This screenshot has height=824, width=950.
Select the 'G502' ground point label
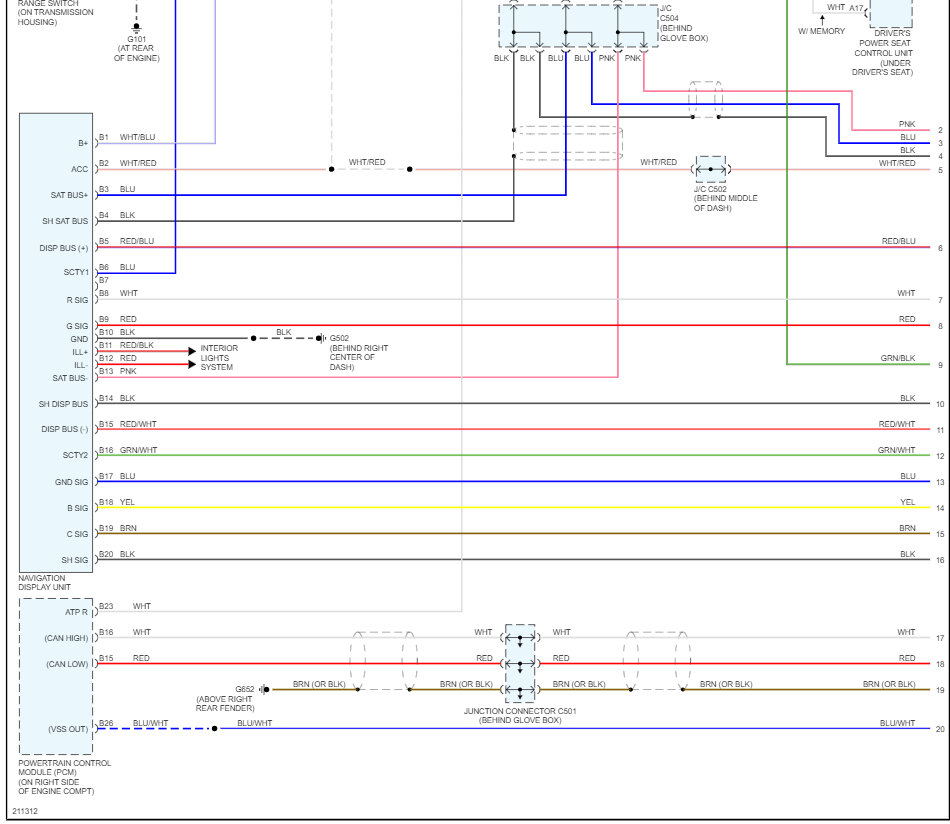coord(339,339)
